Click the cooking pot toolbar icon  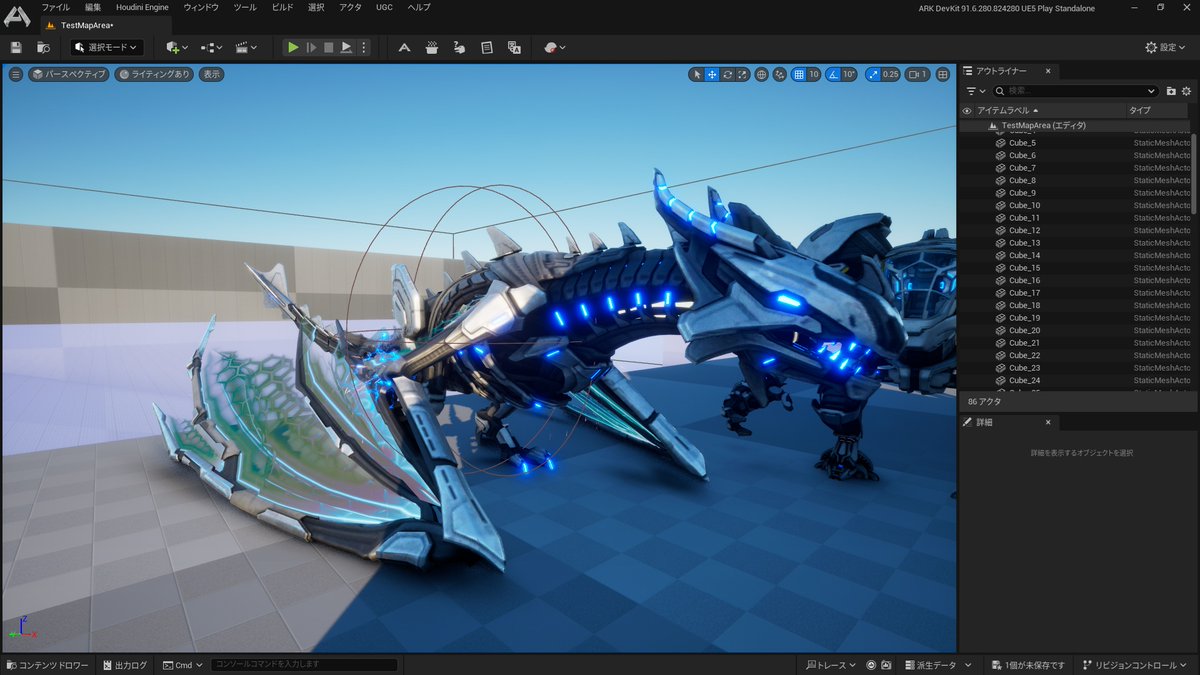pyautogui.click(x=432, y=47)
